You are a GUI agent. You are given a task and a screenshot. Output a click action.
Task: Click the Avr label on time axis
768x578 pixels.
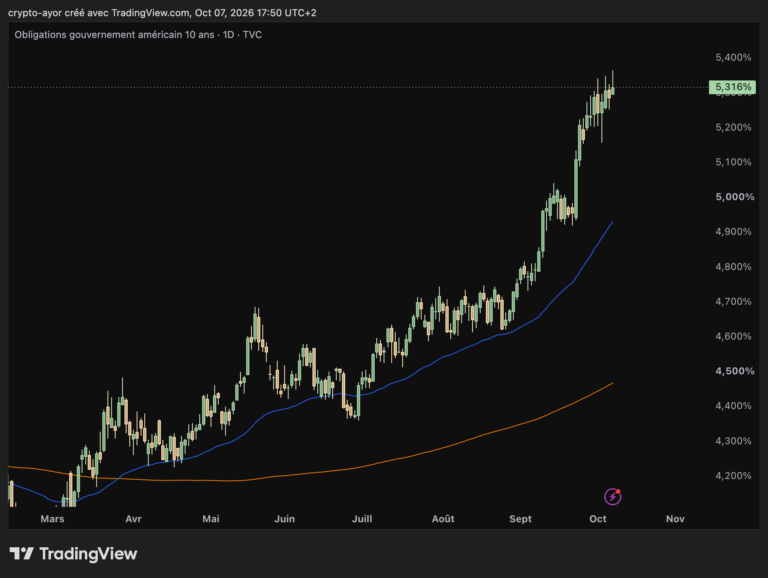[133, 519]
